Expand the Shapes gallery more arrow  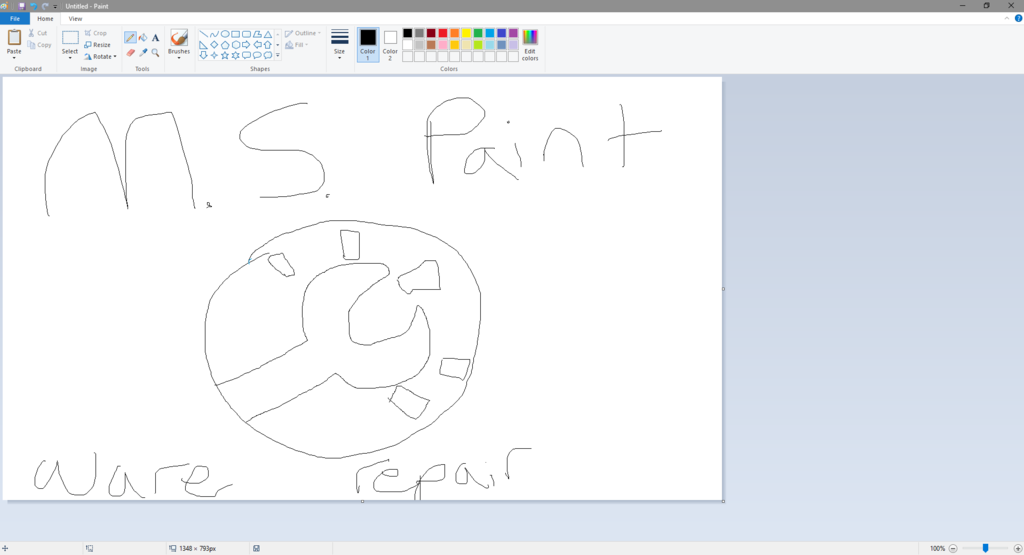click(278, 56)
